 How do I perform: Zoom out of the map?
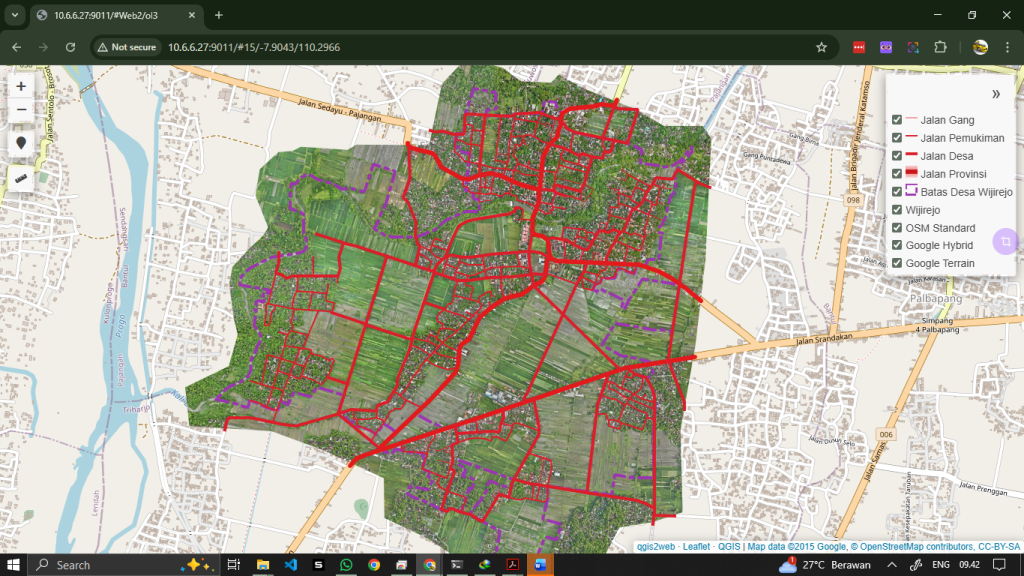[21, 109]
